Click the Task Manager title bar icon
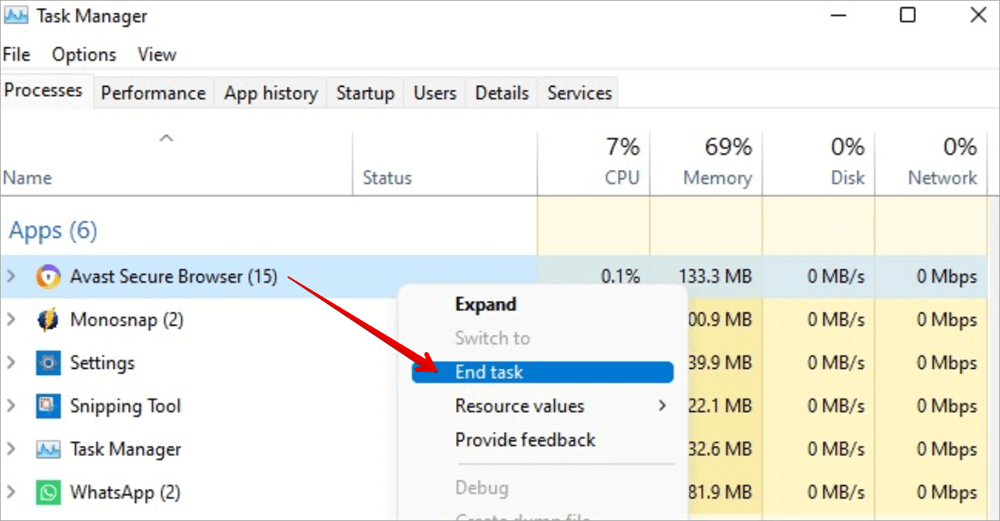Screen dimensions: 1000x521 (x=17, y=16)
